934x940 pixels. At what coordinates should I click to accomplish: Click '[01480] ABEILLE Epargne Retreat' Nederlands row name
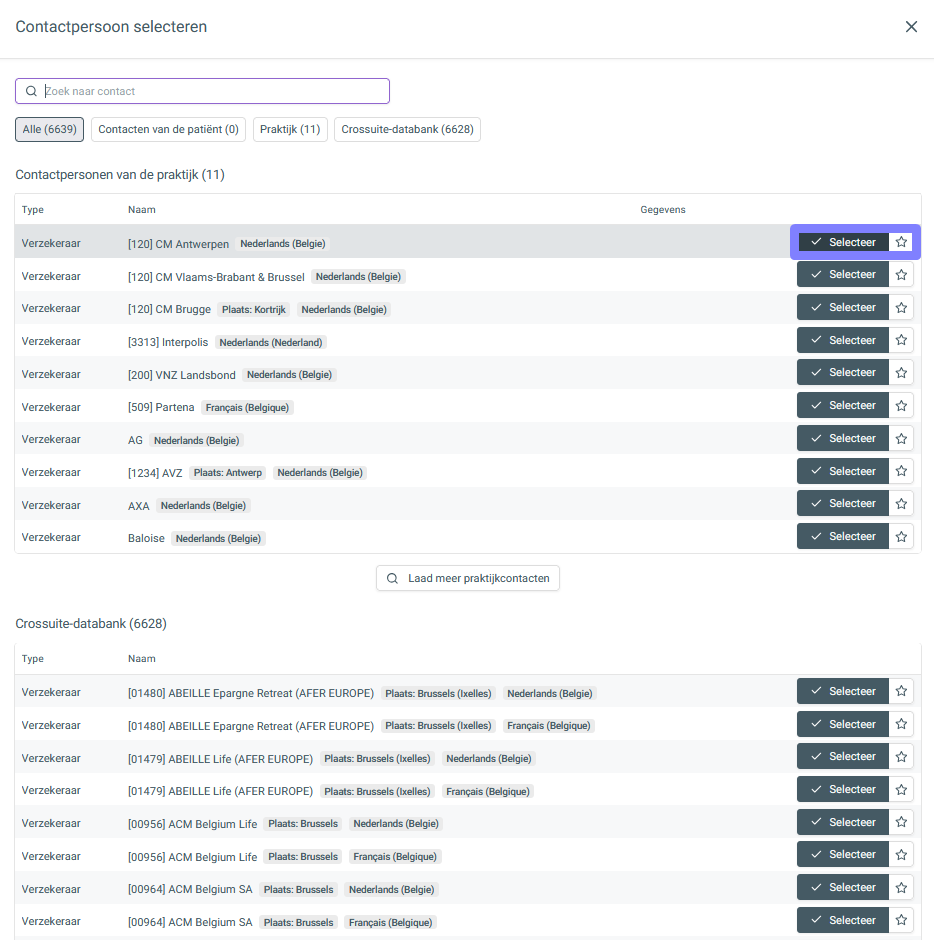(251, 694)
